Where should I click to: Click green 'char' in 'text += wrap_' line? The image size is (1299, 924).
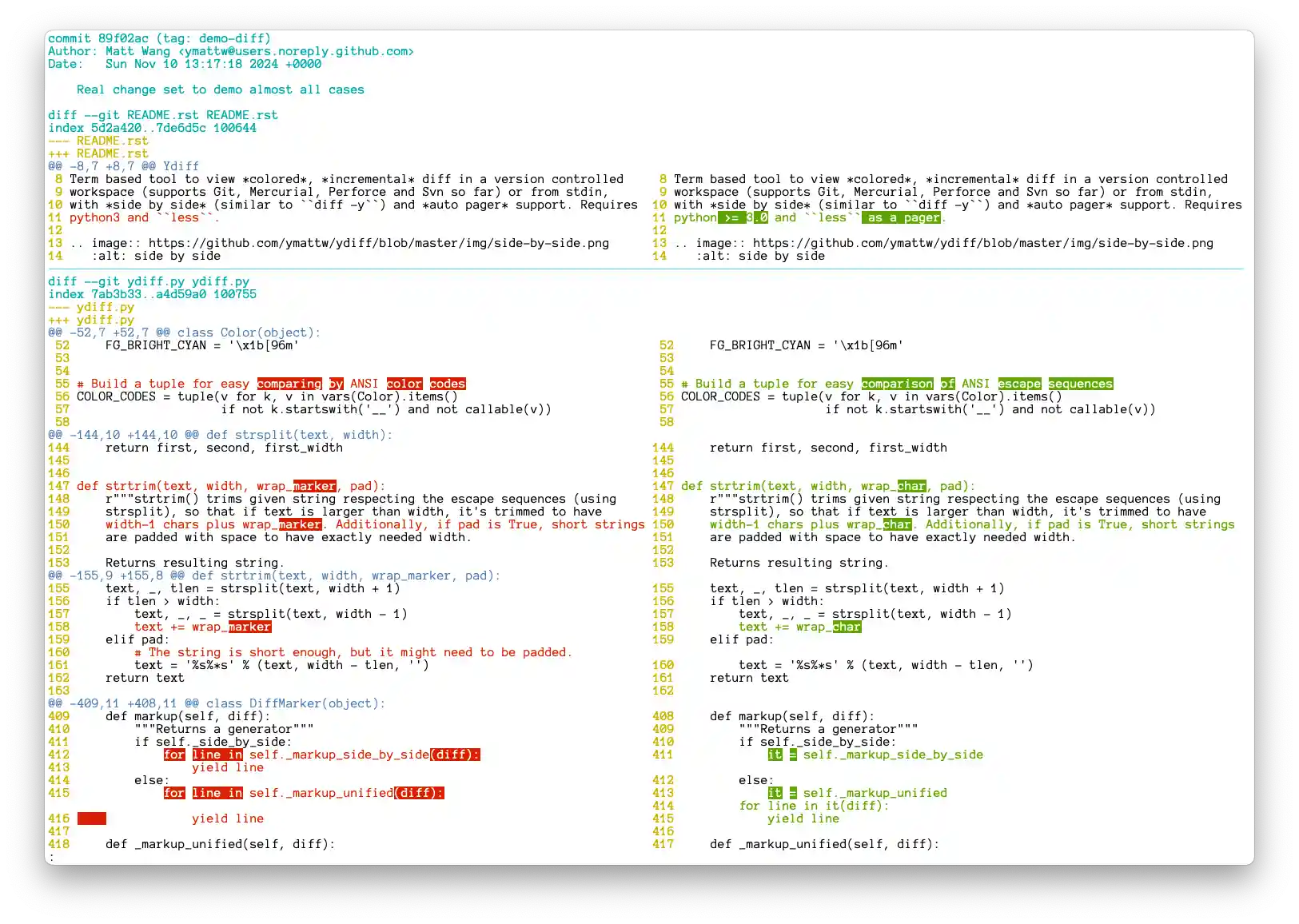pos(847,627)
